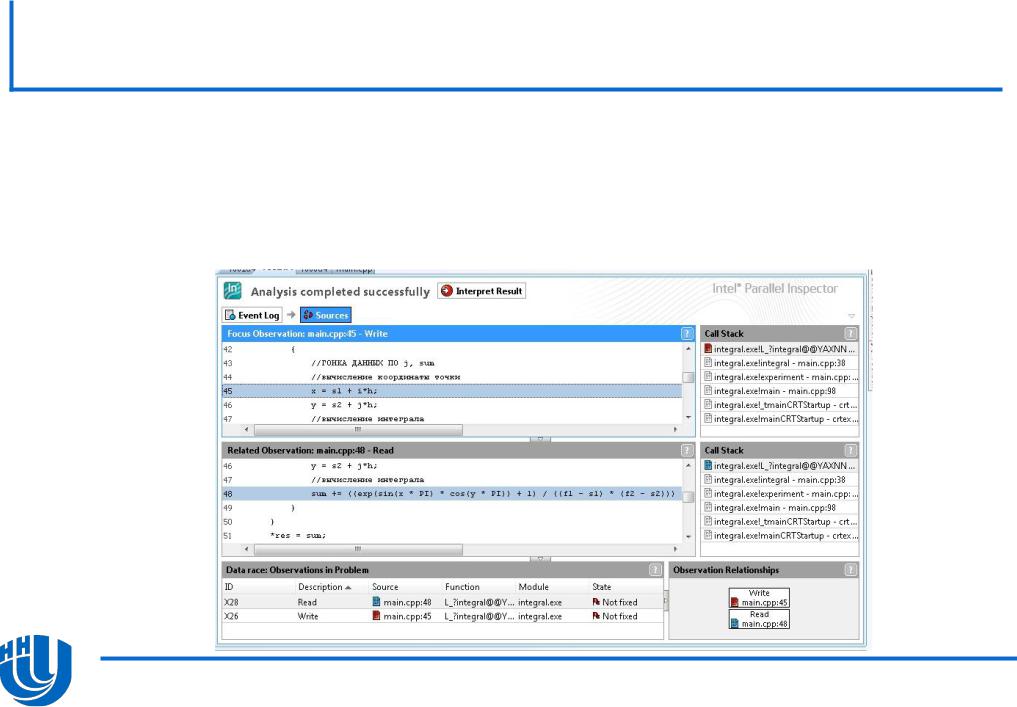Click the ID column header
The width and height of the screenshot is (1017, 707).
pos(229,586)
